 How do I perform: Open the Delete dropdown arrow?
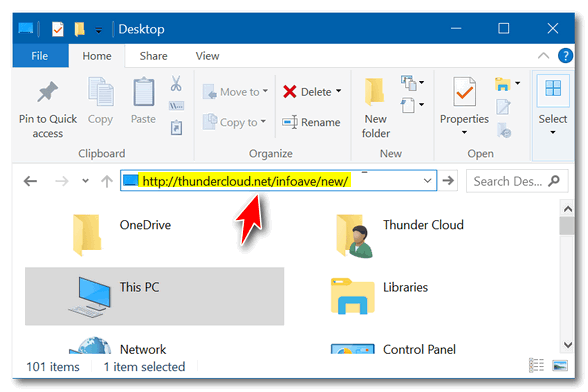tap(338, 91)
